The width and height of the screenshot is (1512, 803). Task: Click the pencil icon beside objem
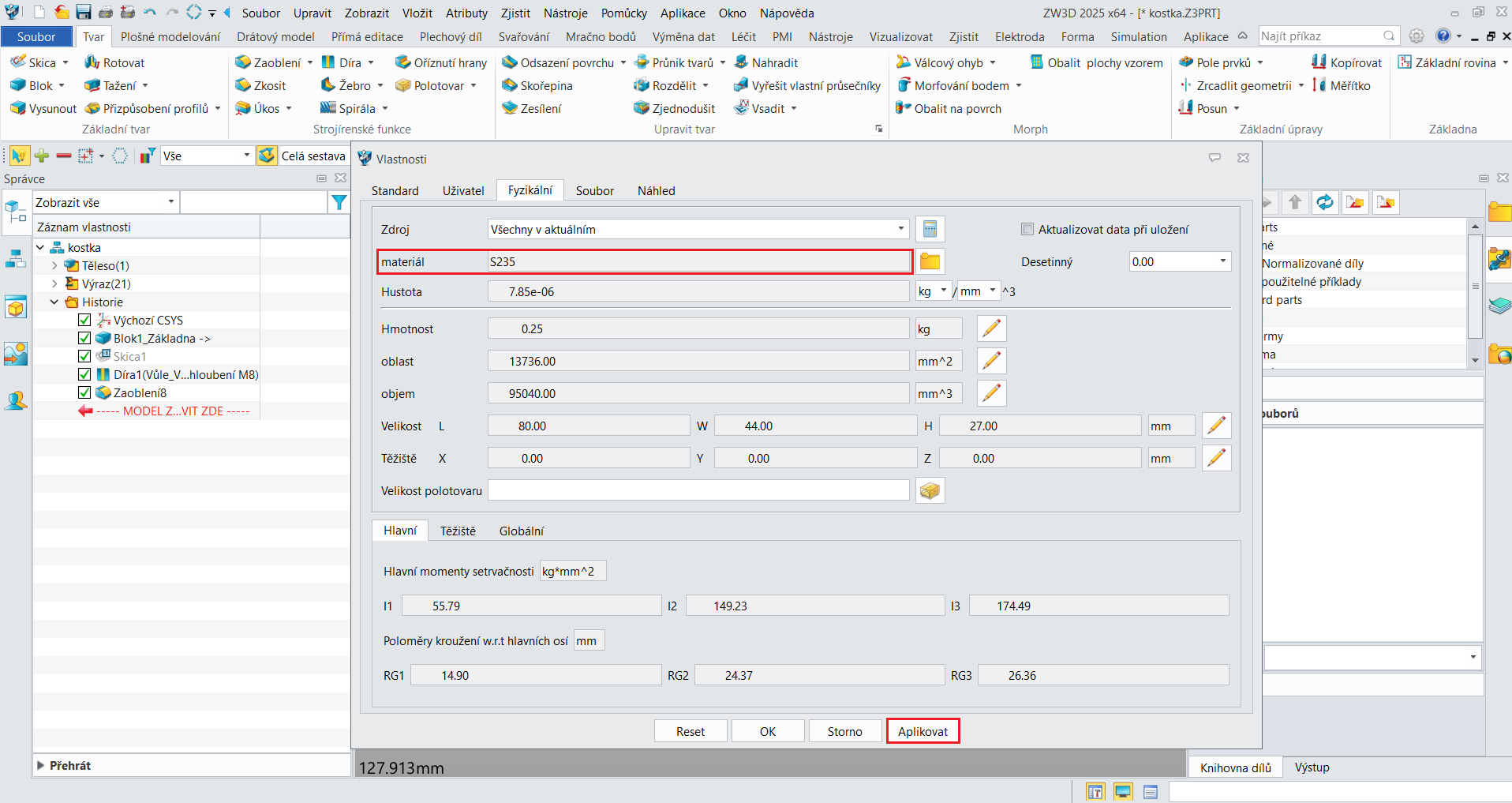click(x=991, y=393)
